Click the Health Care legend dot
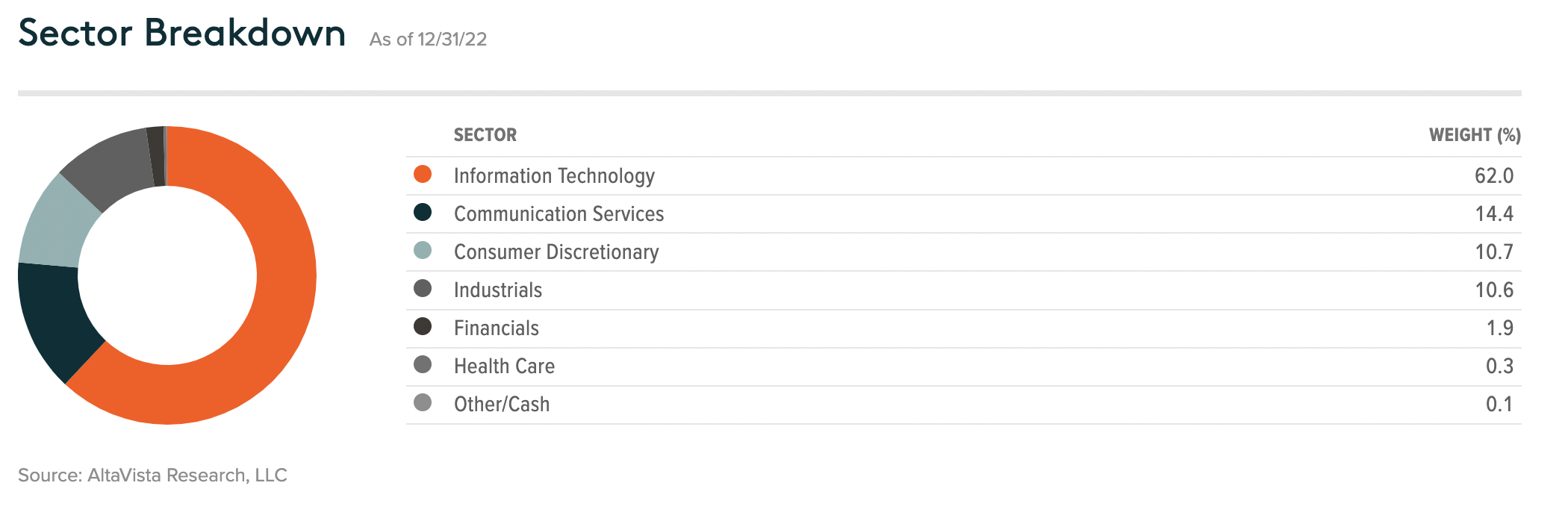The height and width of the screenshot is (518, 1568). pyautogui.click(x=423, y=364)
